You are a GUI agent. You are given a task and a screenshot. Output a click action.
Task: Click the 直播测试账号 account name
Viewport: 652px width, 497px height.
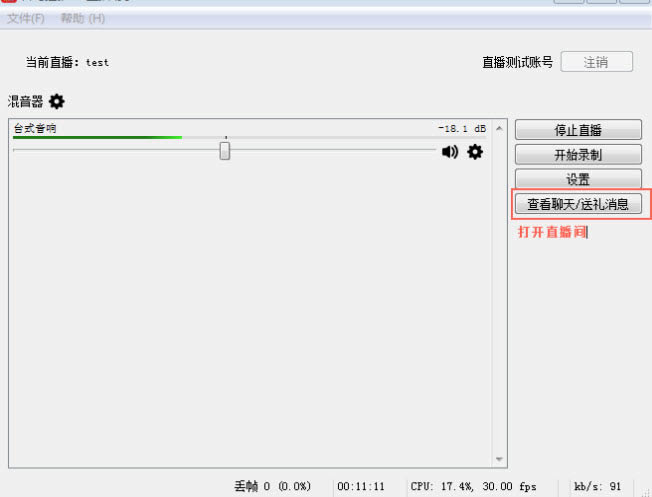click(x=517, y=62)
